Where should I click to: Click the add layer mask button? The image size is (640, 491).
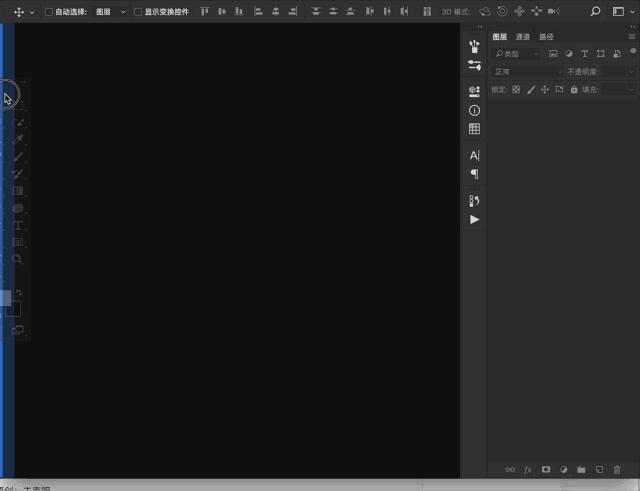click(546, 469)
